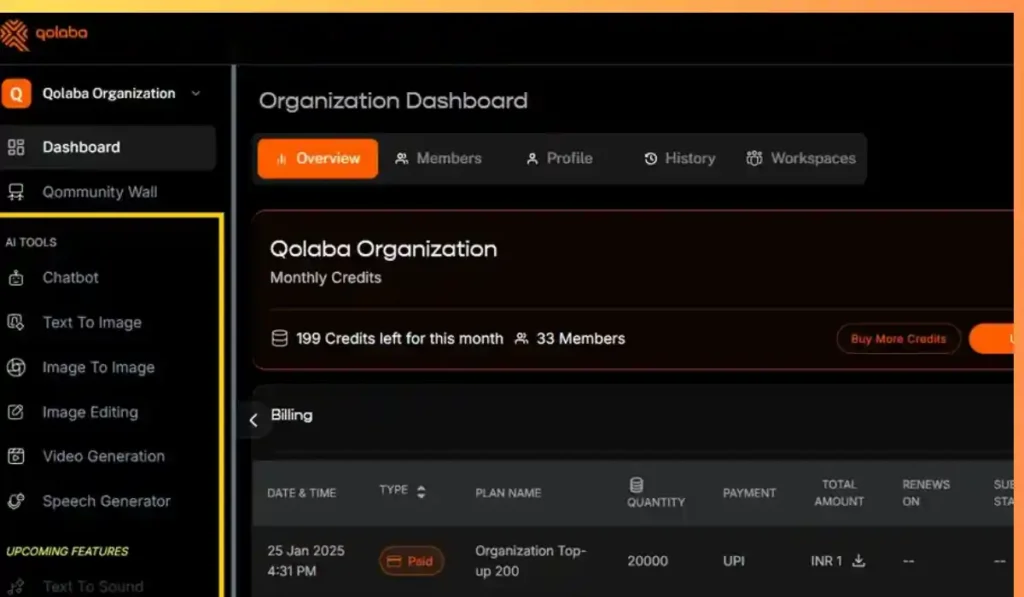Switch to the History tab
Image resolution: width=1024 pixels, height=597 pixels.
coord(680,159)
